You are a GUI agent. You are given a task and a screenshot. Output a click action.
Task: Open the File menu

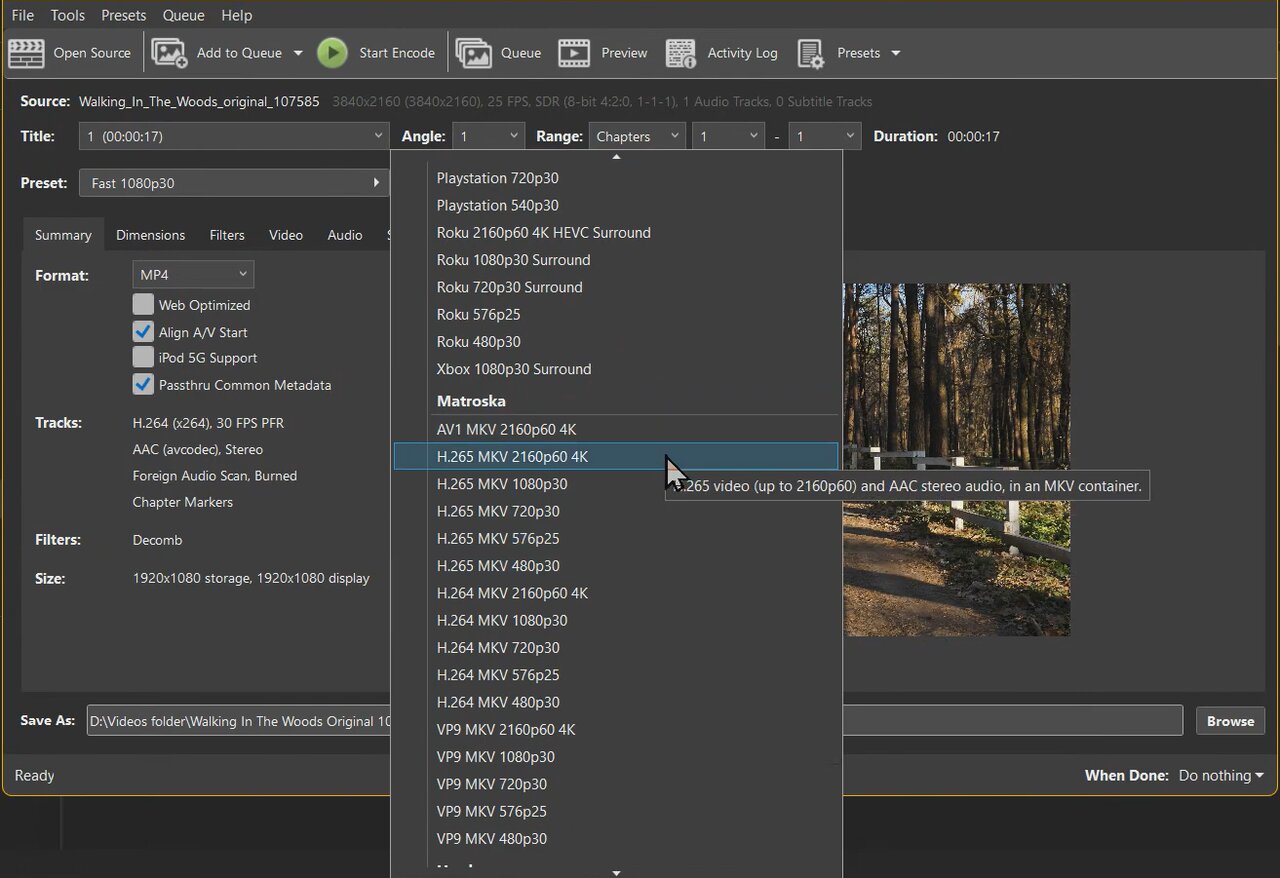[22, 15]
